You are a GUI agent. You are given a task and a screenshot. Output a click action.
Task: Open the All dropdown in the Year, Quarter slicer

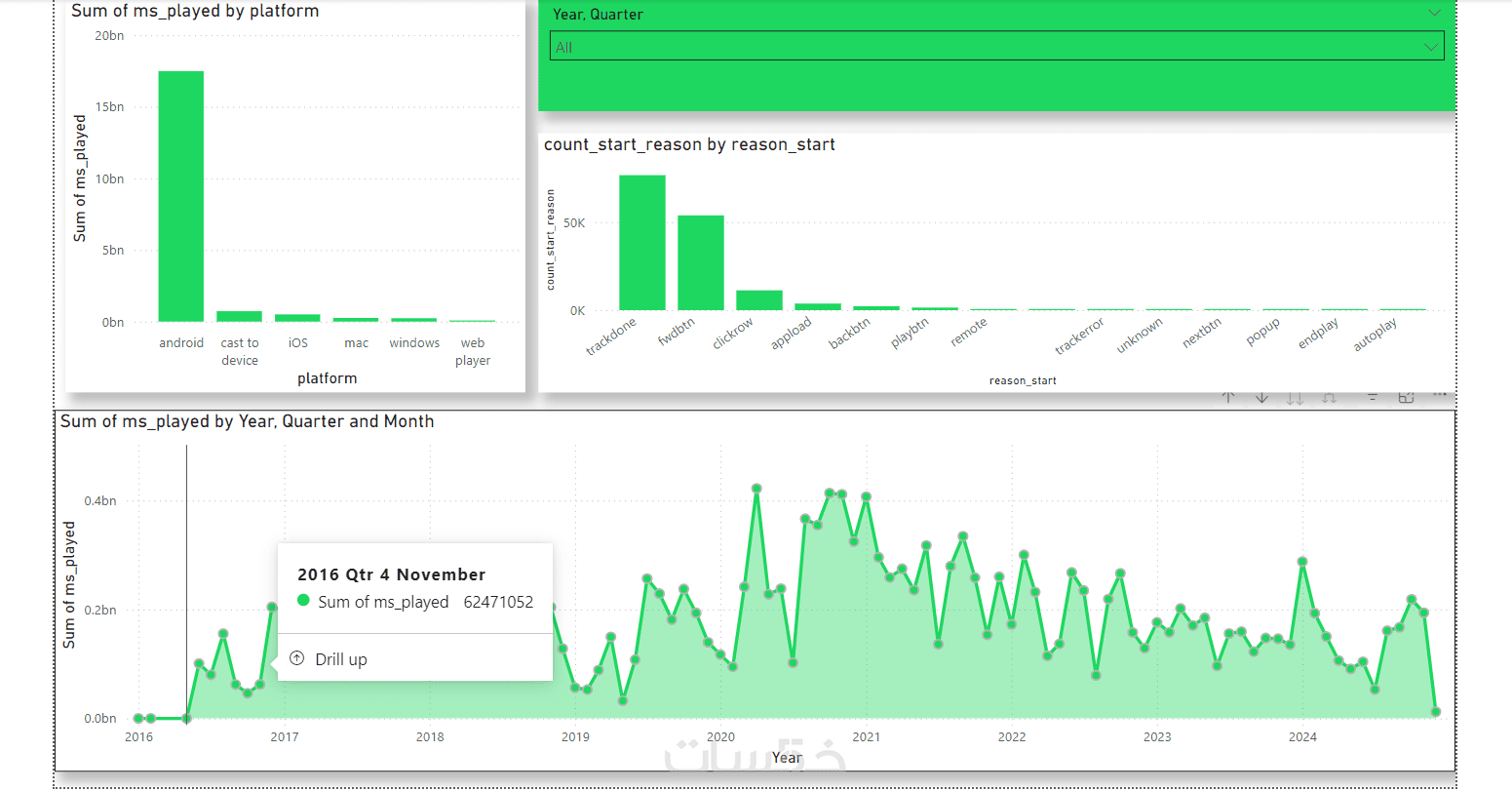click(996, 46)
